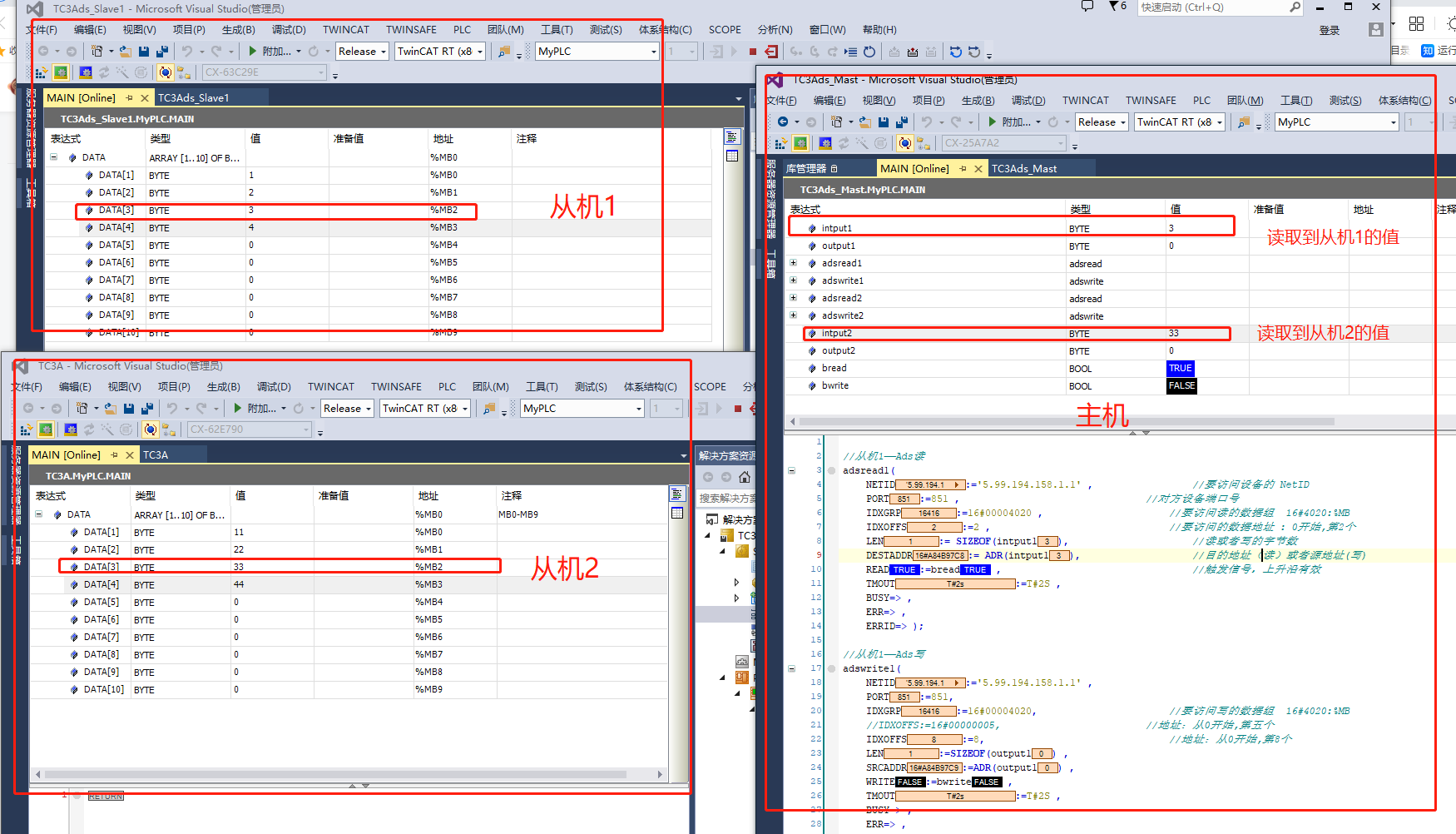Click Save icon in TC3A window toolbar
This screenshot has height=834, width=1456.
point(129,409)
